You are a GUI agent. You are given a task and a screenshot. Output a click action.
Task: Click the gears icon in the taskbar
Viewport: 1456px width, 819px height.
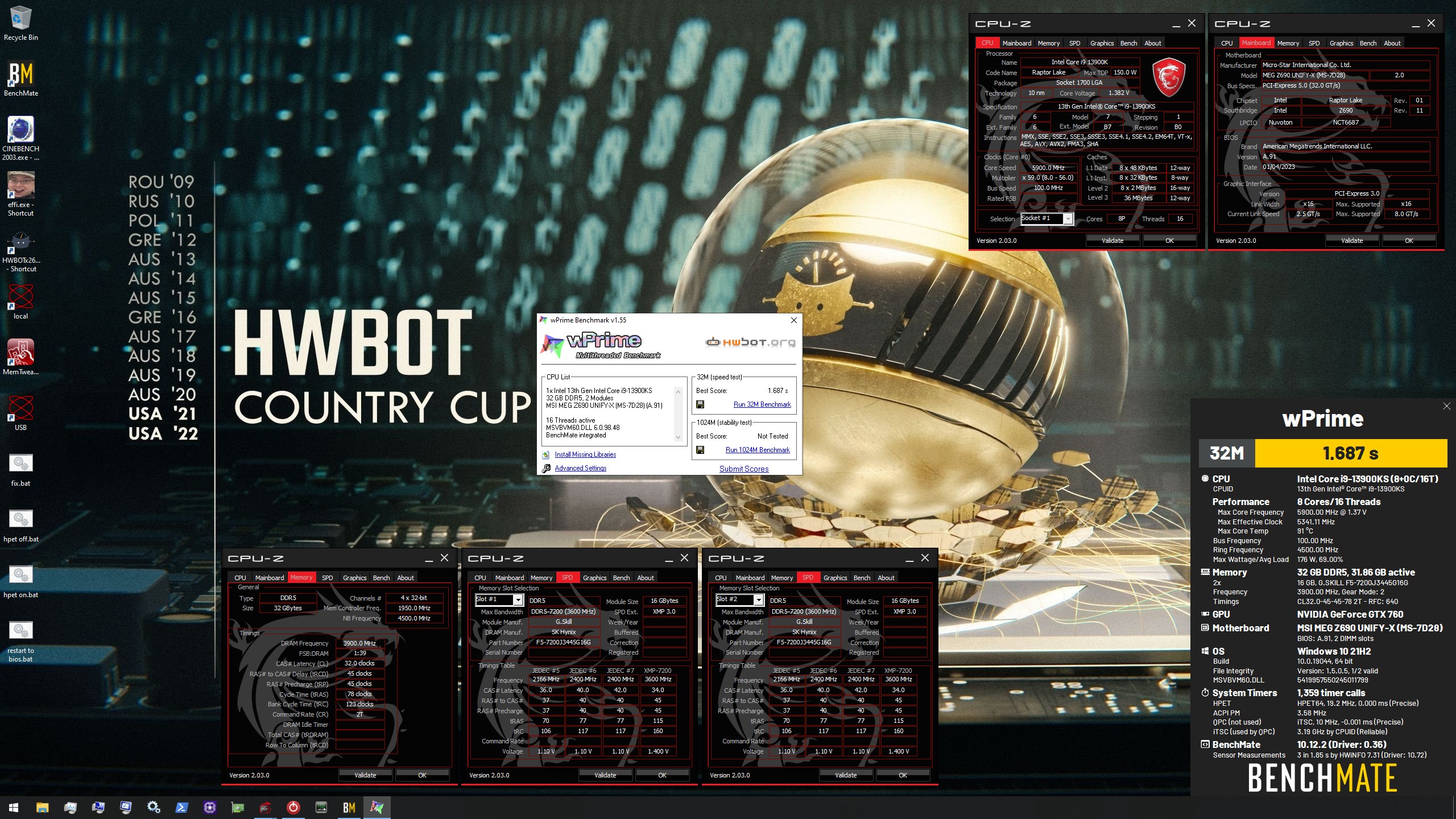(x=154, y=807)
